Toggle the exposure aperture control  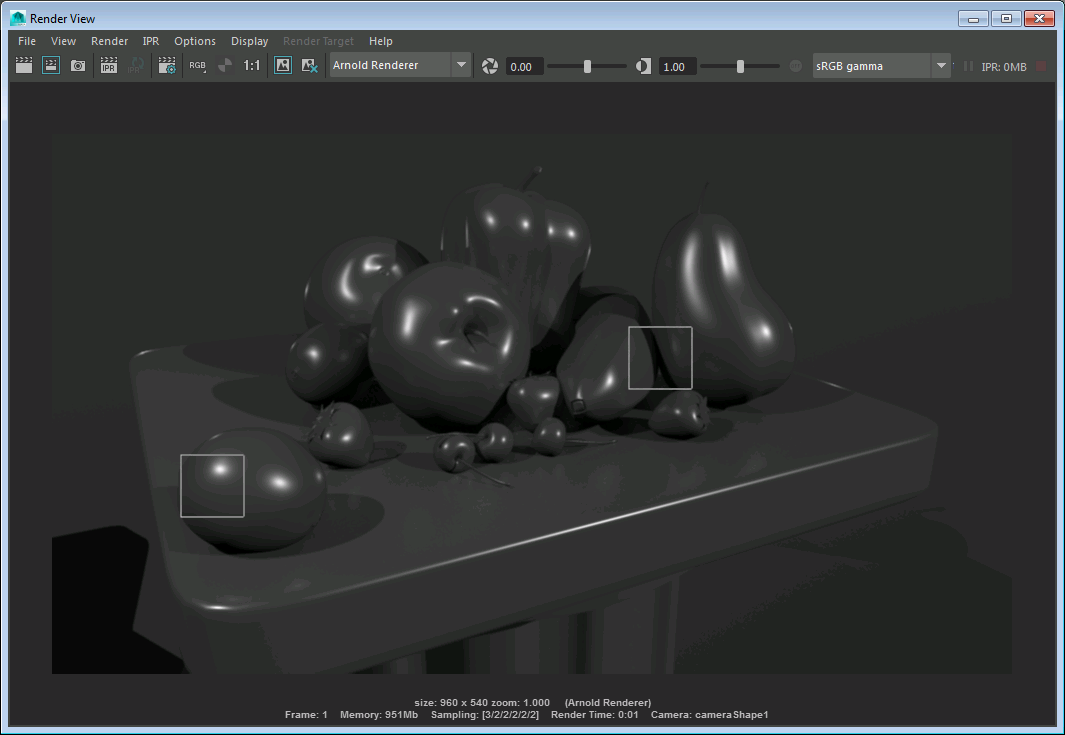point(489,65)
